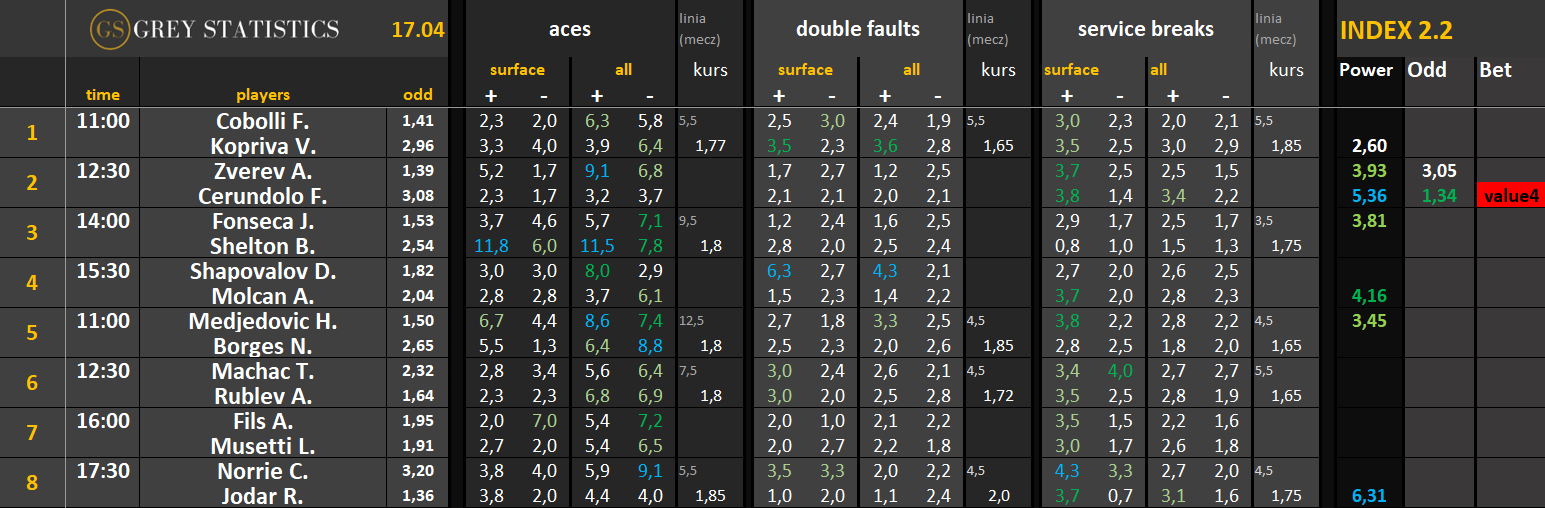1545x508 pixels.
Task: Click Cerundolo F. odd value 3,08
Action: 418,196
